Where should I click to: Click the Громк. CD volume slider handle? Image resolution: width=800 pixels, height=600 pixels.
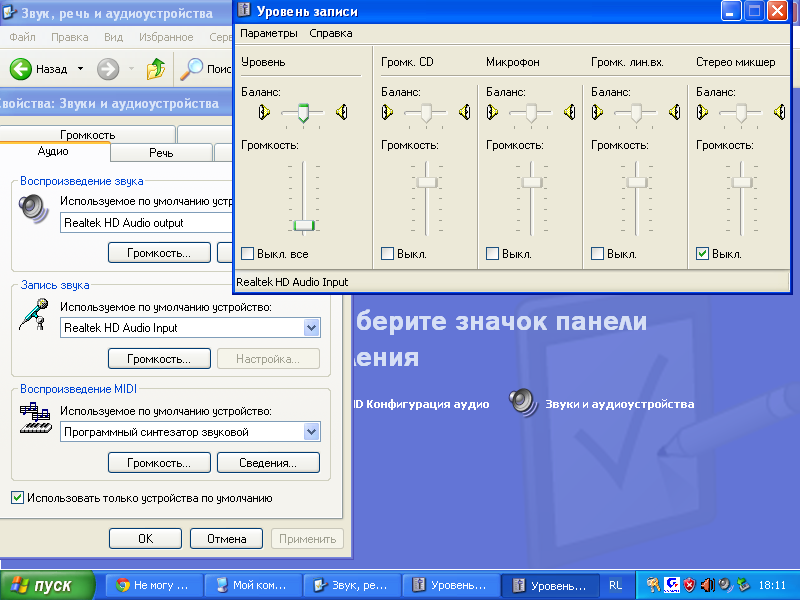(427, 182)
